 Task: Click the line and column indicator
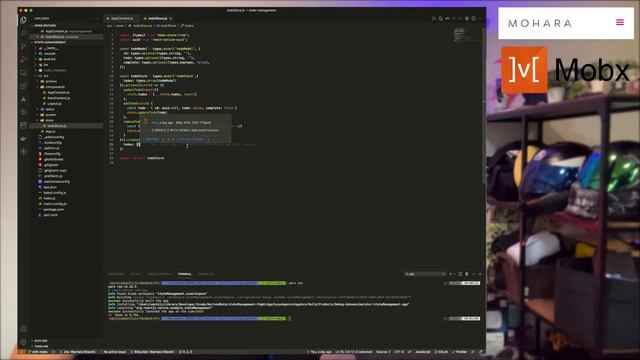[353, 352]
